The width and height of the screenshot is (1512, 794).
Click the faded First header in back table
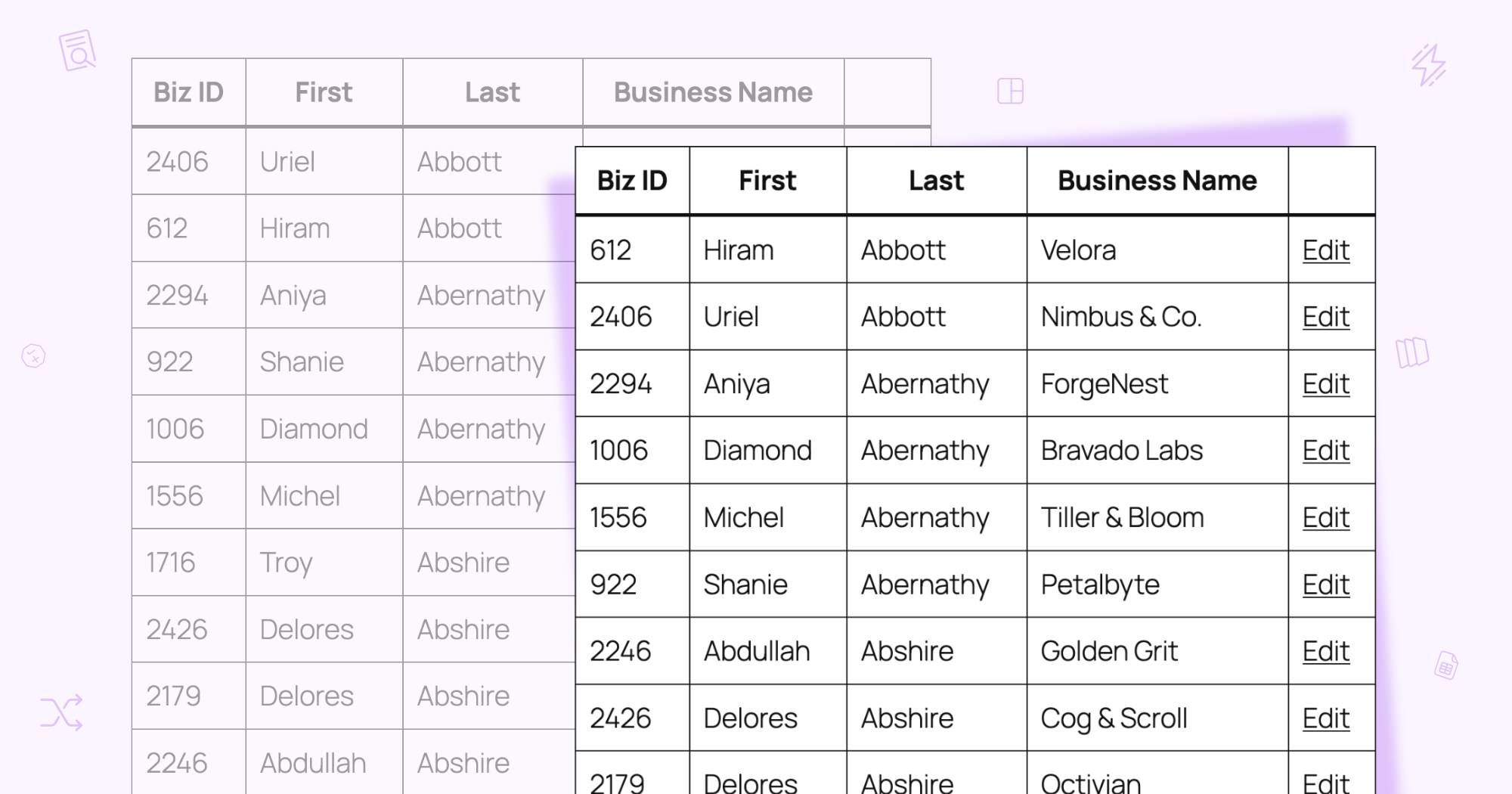coord(324,92)
